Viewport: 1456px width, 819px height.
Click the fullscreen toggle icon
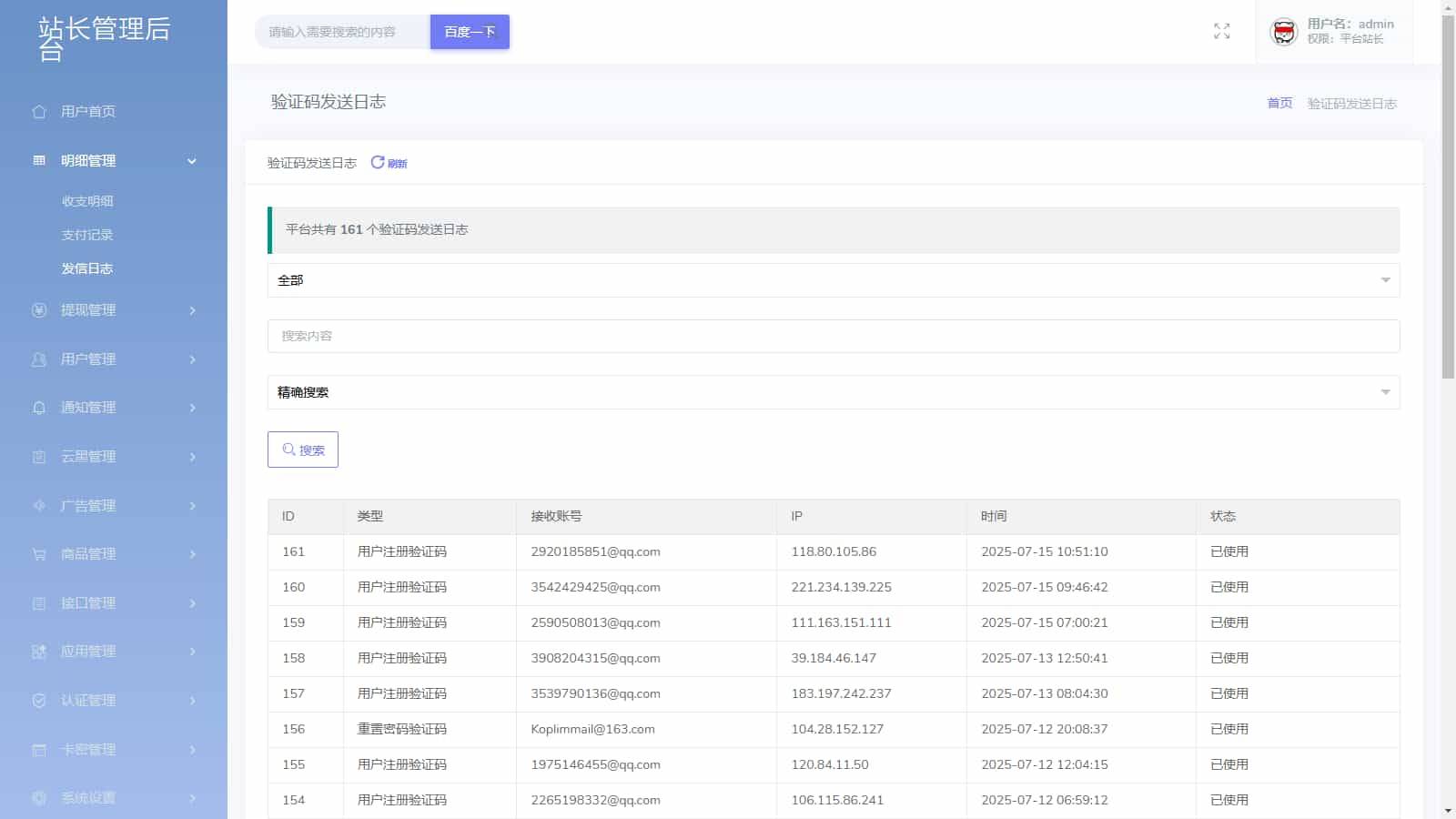point(1221,32)
